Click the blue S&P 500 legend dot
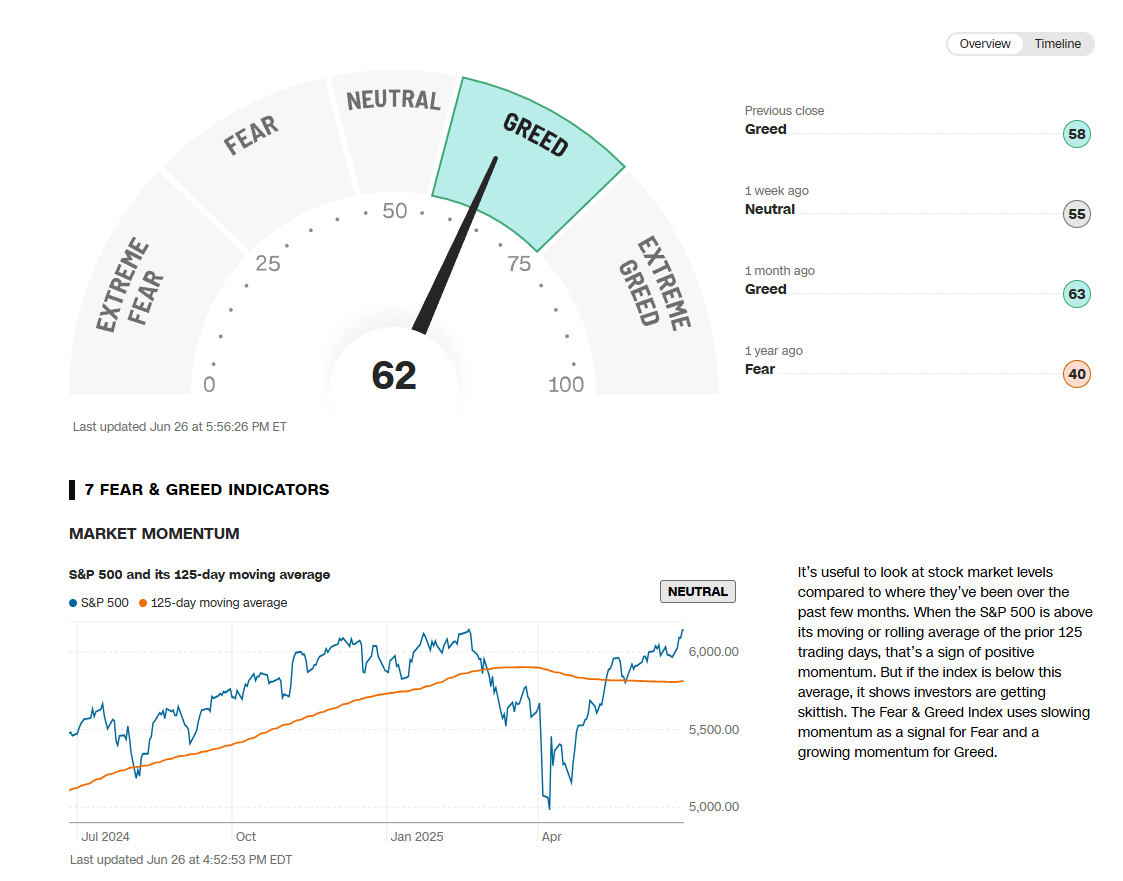This screenshot has width=1123, height=881. [73, 603]
